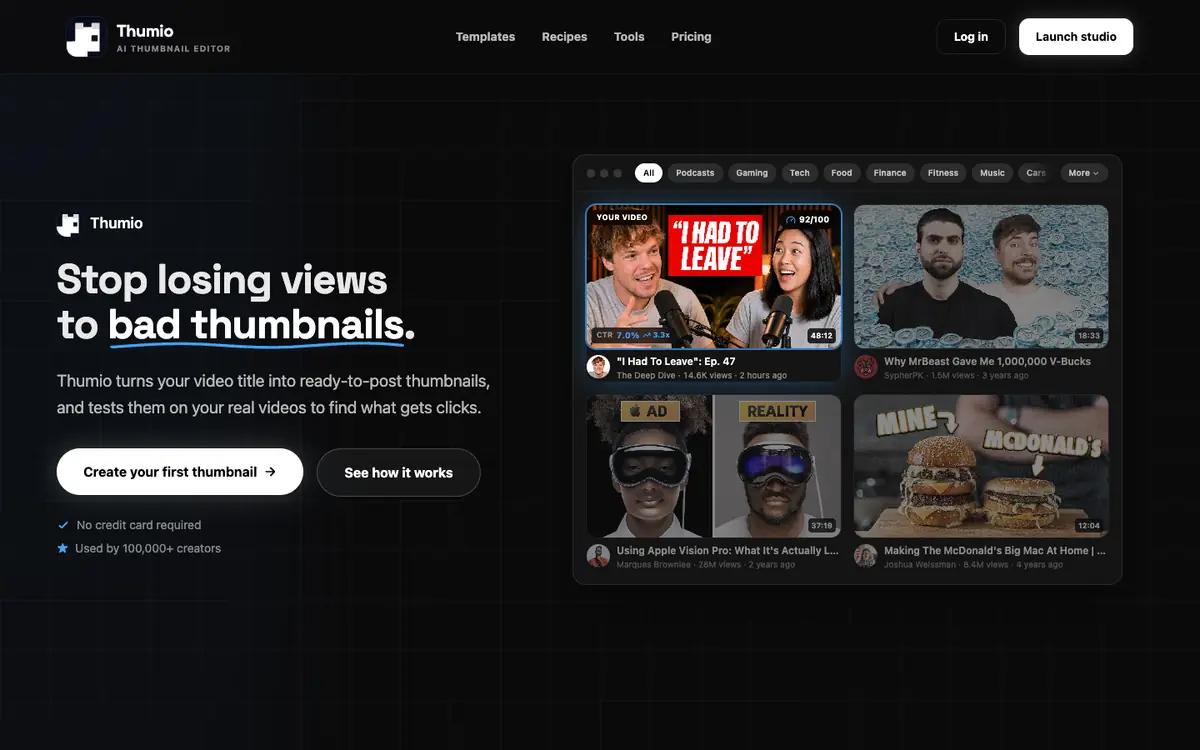Pick the Music category chip
This screenshot has width=1200, height=750.
click(x=992, y=173)
